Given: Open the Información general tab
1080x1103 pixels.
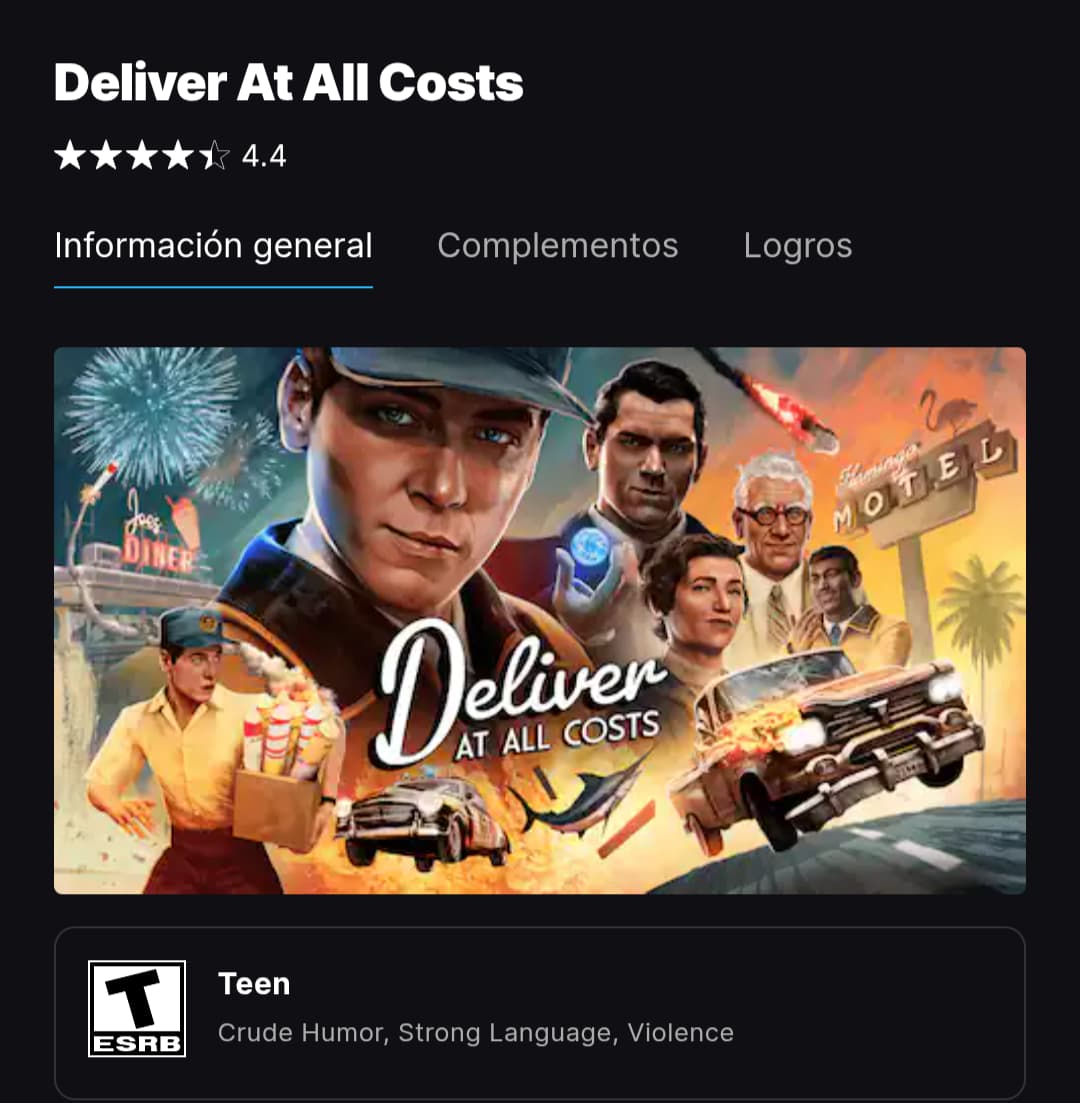Looking at the screenshot, I should click(213, 246).
